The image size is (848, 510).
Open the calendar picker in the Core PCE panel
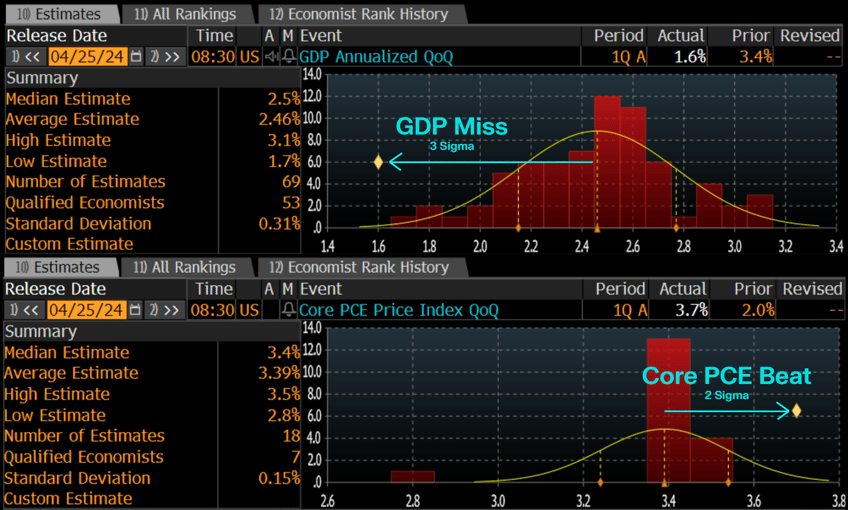coord(135,310)
